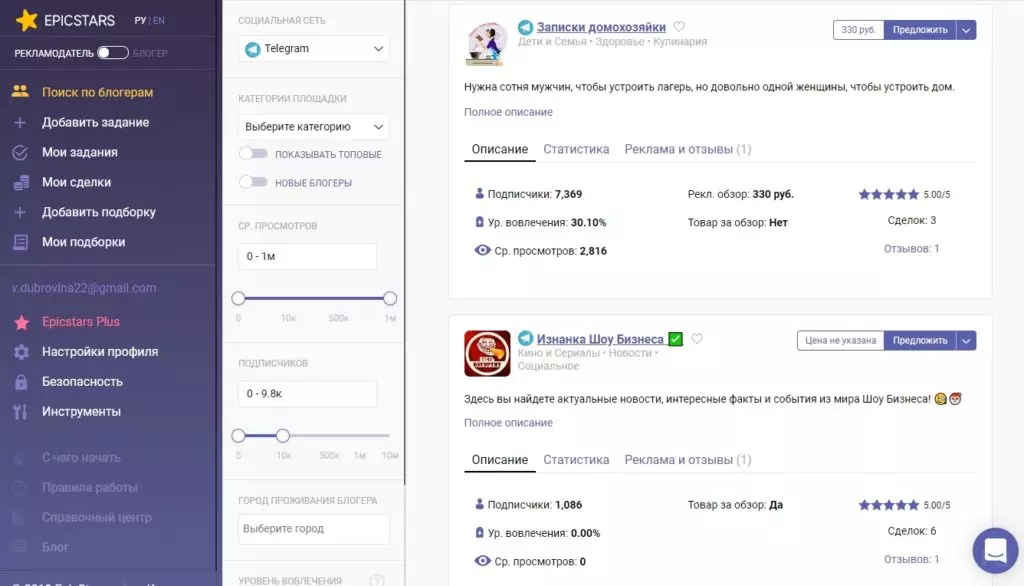Screen dimensions: 1024x586
Task: Click the people icon beside Поиск по блогерам
Action: click(x=20, y=91)
